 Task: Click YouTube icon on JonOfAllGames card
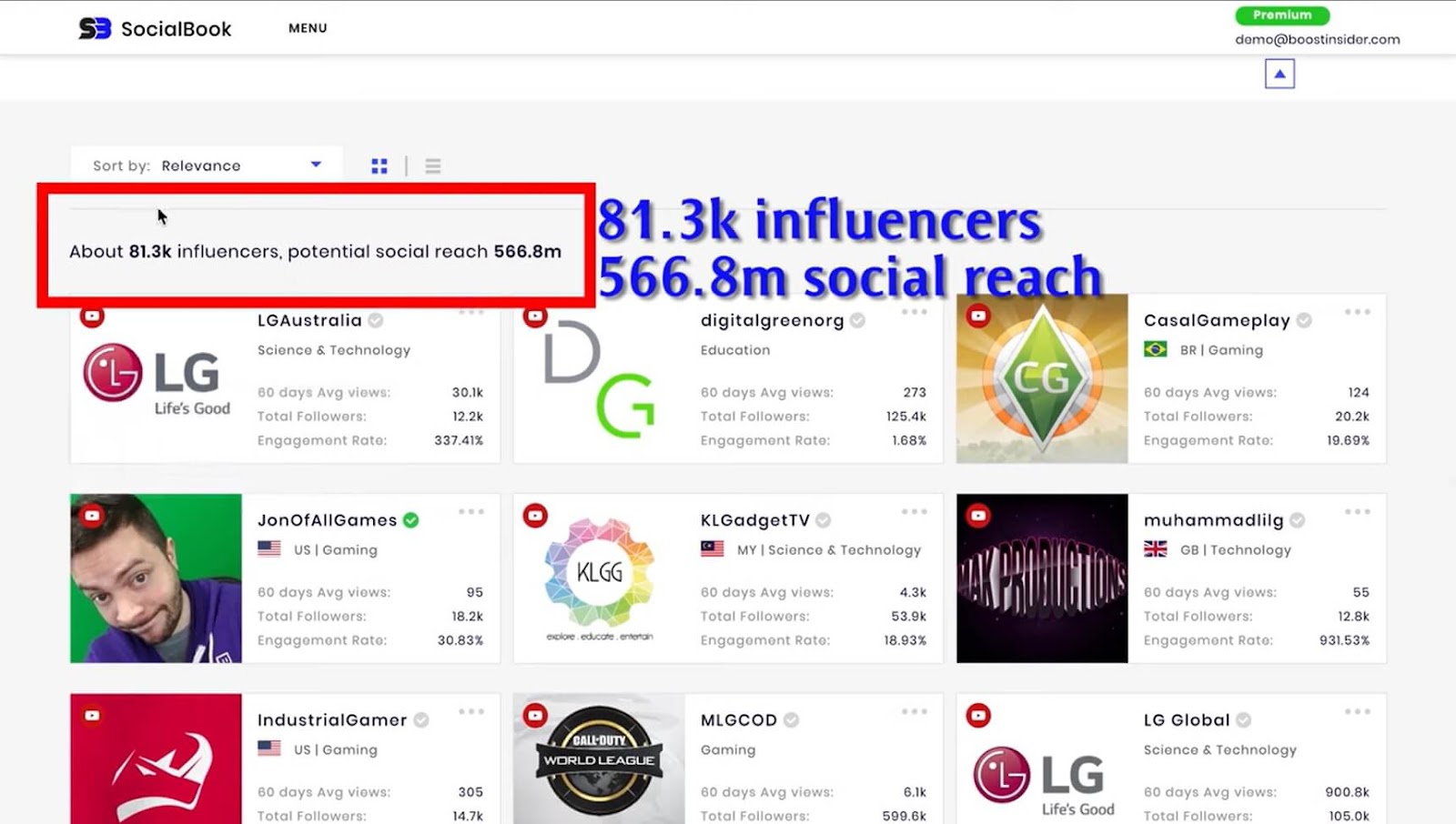click(x=92, y=517)
